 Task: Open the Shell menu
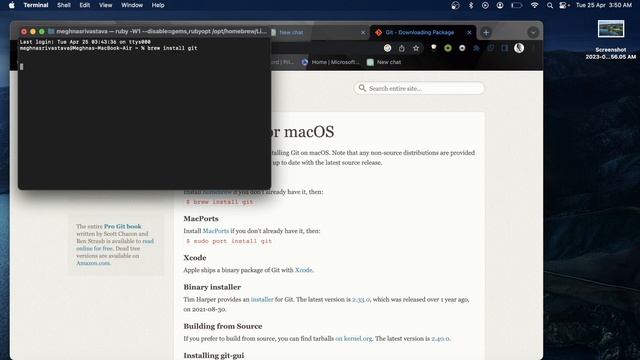point(64,5)
